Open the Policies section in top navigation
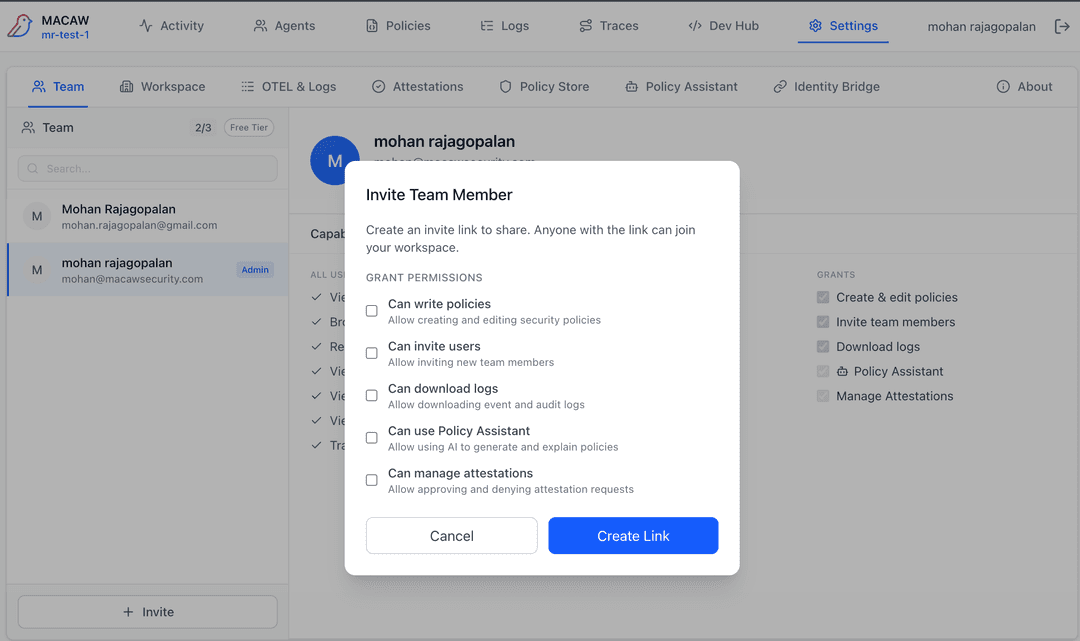 (398, 26)
